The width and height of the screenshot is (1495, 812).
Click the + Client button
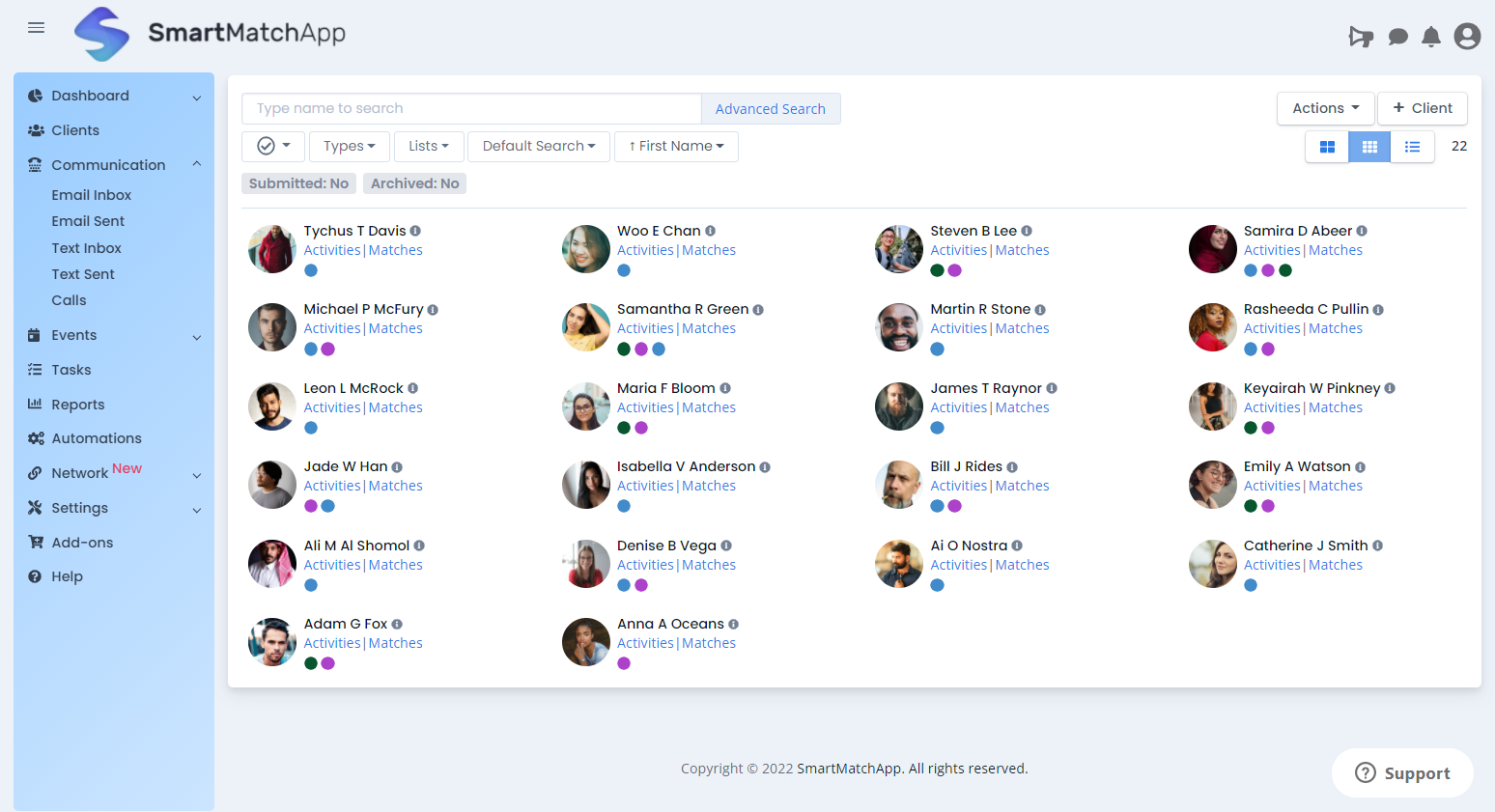(1422, 108)
